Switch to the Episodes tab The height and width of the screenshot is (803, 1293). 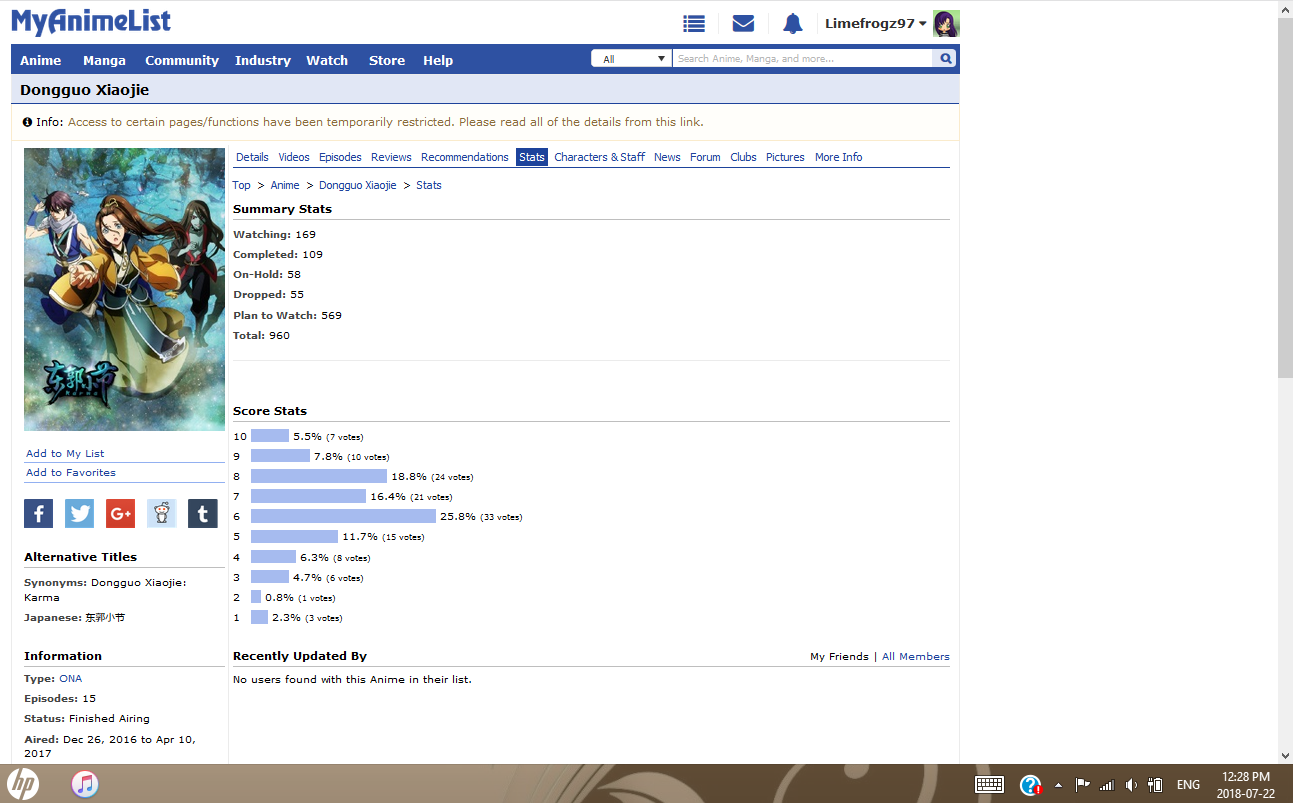[340, 157]
